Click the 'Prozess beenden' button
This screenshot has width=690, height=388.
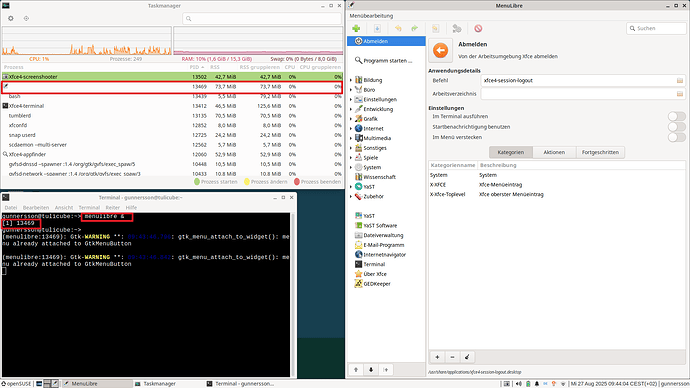[317, 182]
